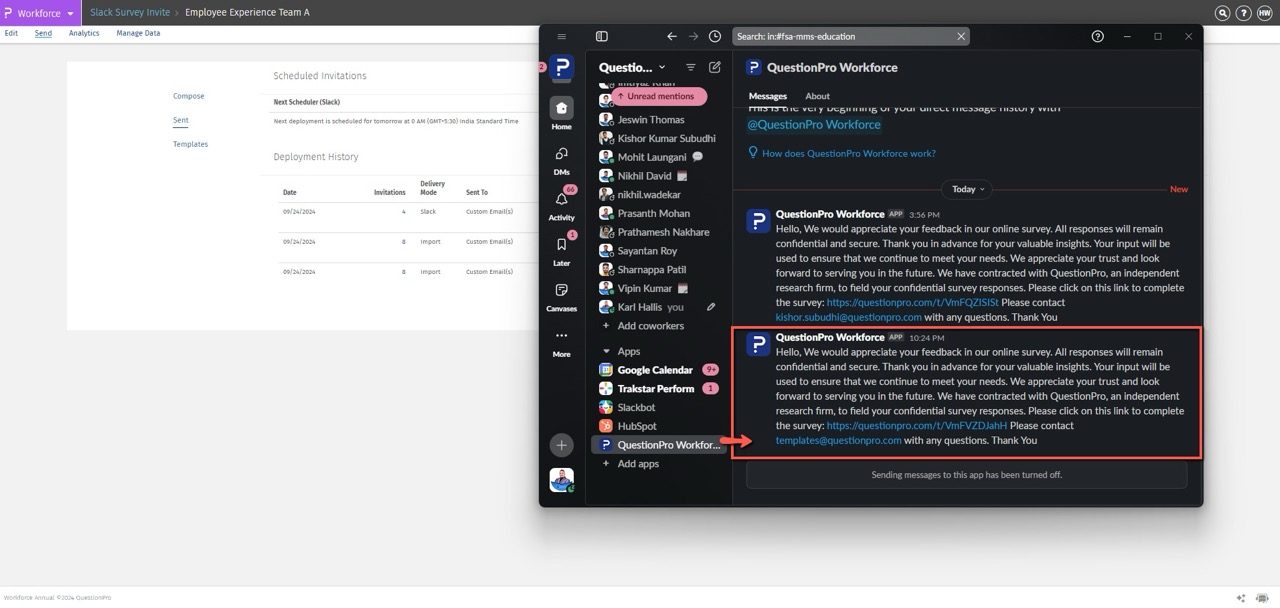Open the Today date dropdown
This screenshot has height=608, width=1280.
(x=968, y=189)
